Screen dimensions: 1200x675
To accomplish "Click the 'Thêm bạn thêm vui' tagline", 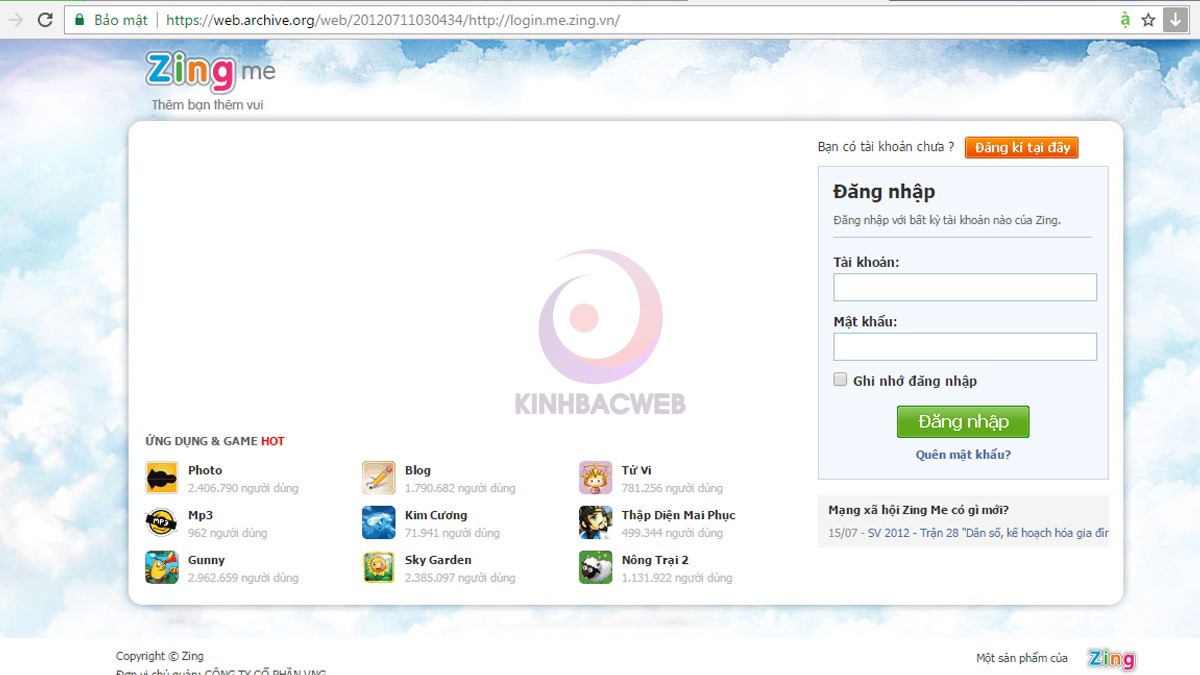I will pyautogui.click(x=207, y=105).
